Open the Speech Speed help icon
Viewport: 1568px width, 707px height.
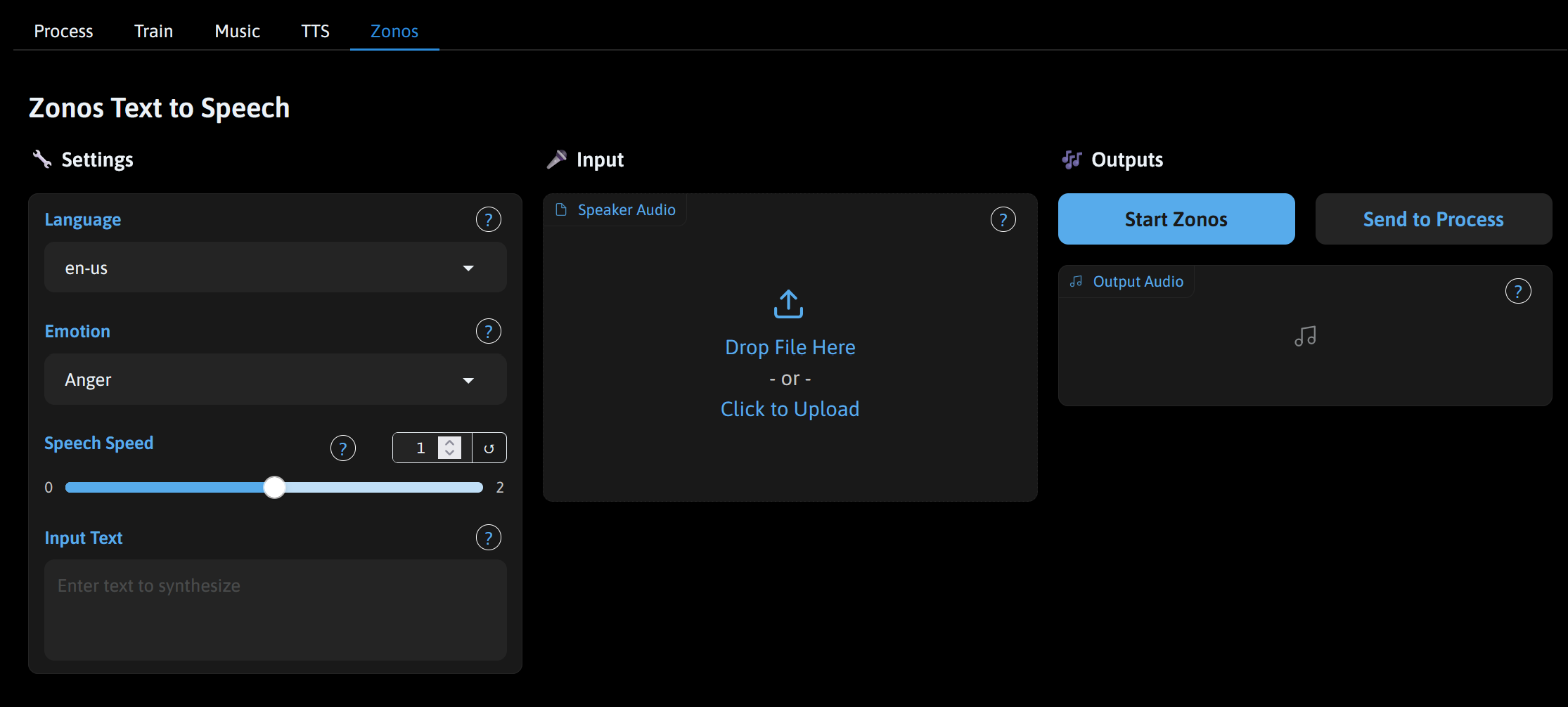[342, 448]
